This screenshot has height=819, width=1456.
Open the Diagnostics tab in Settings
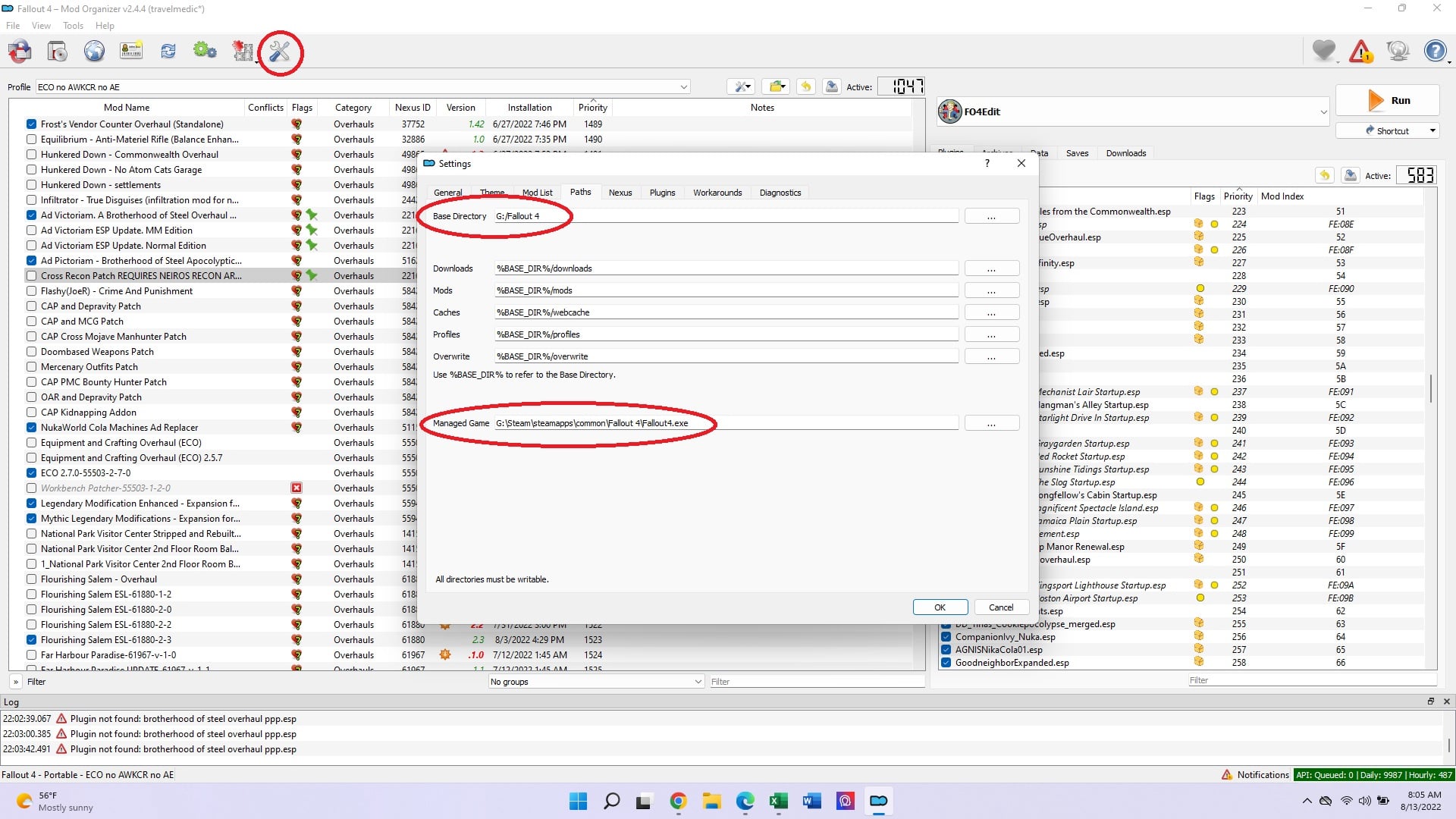coord(780,193)
